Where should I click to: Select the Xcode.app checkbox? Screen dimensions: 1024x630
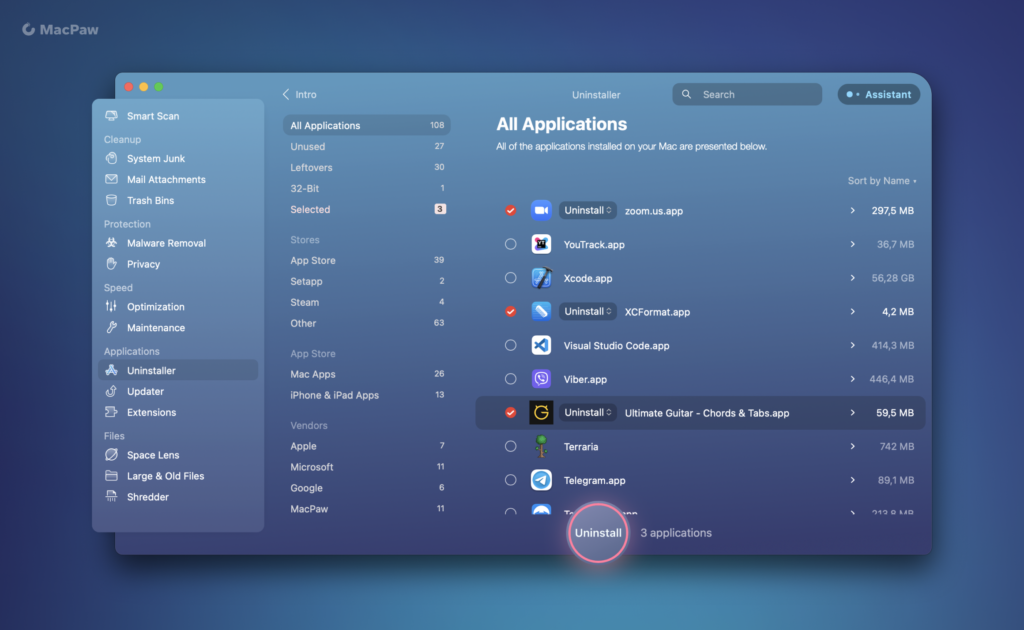[x=511, y=277]
